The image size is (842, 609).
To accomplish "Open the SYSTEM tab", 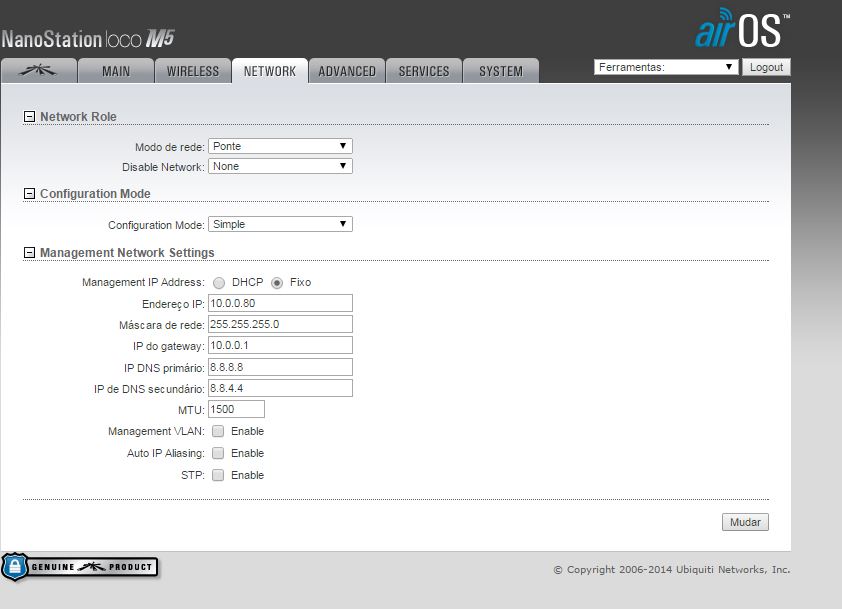I will (x=500, y=71).
